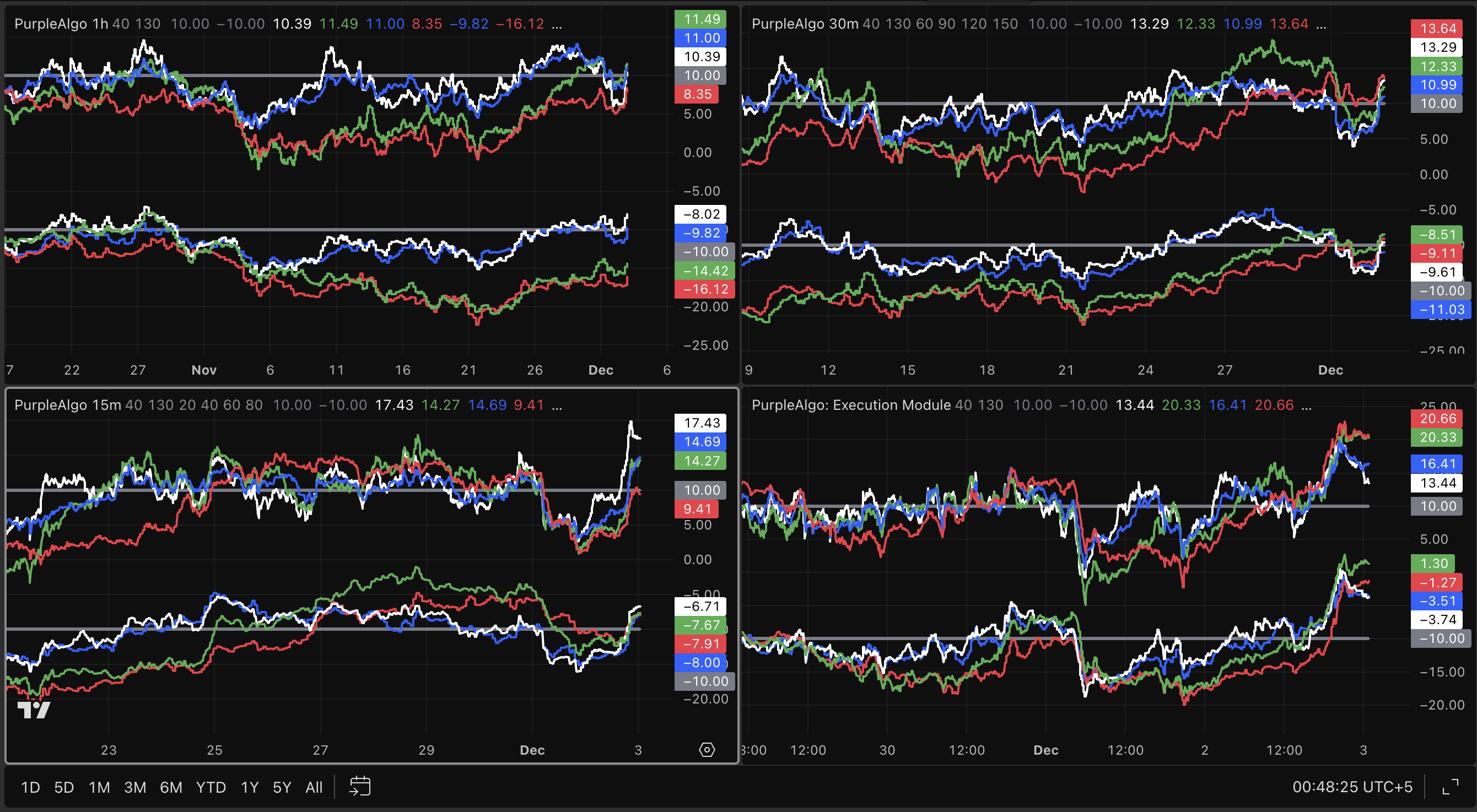Click the green 11.49 price label
This screenshot has height=812, width=1477.
click(x=701, y=19)
